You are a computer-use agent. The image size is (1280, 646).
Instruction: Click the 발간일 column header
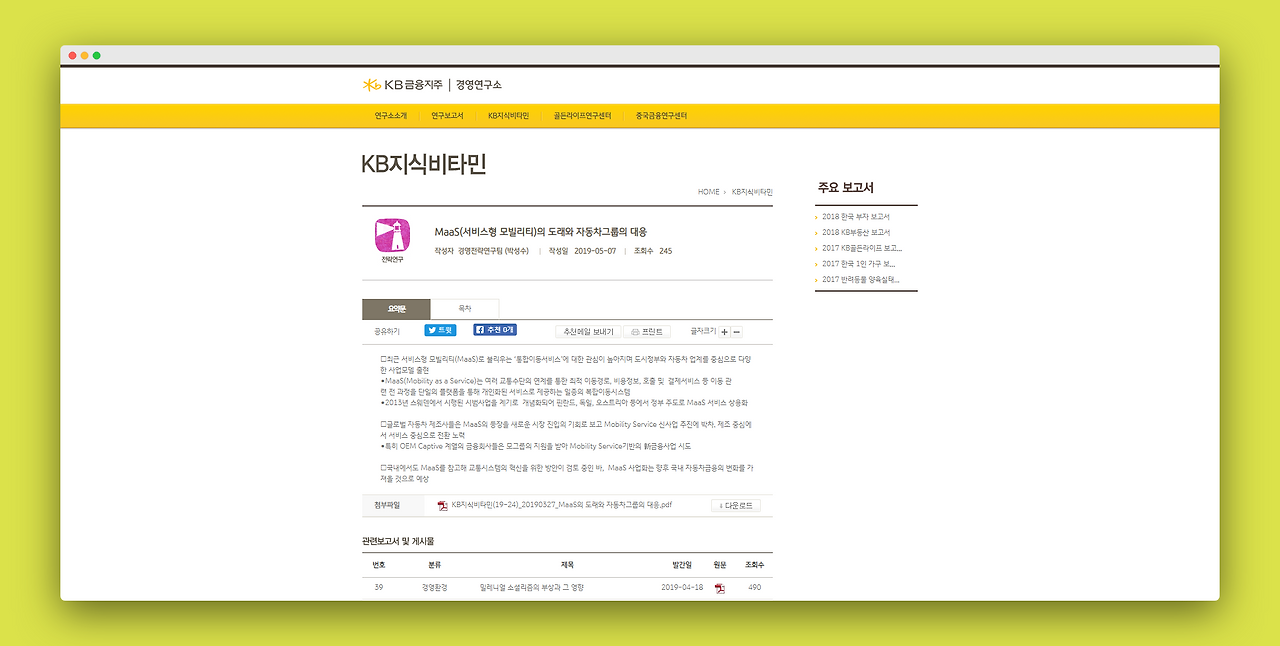pos(682,565)
